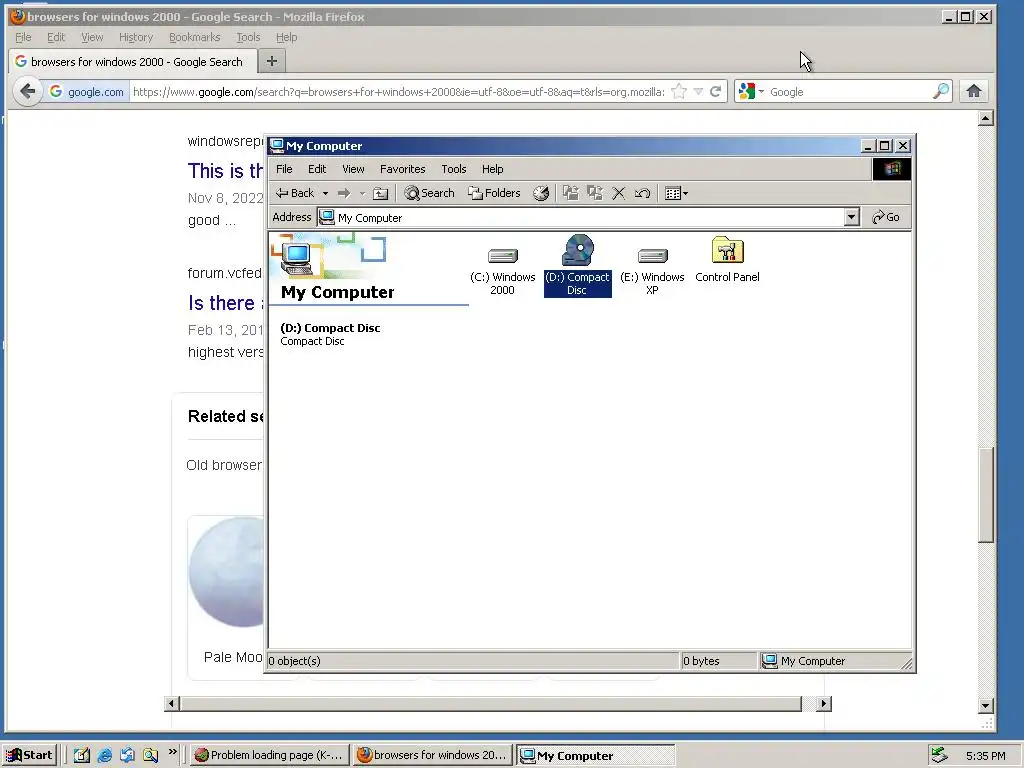Switch to browsers for windows taskbar button

point(433,756)
